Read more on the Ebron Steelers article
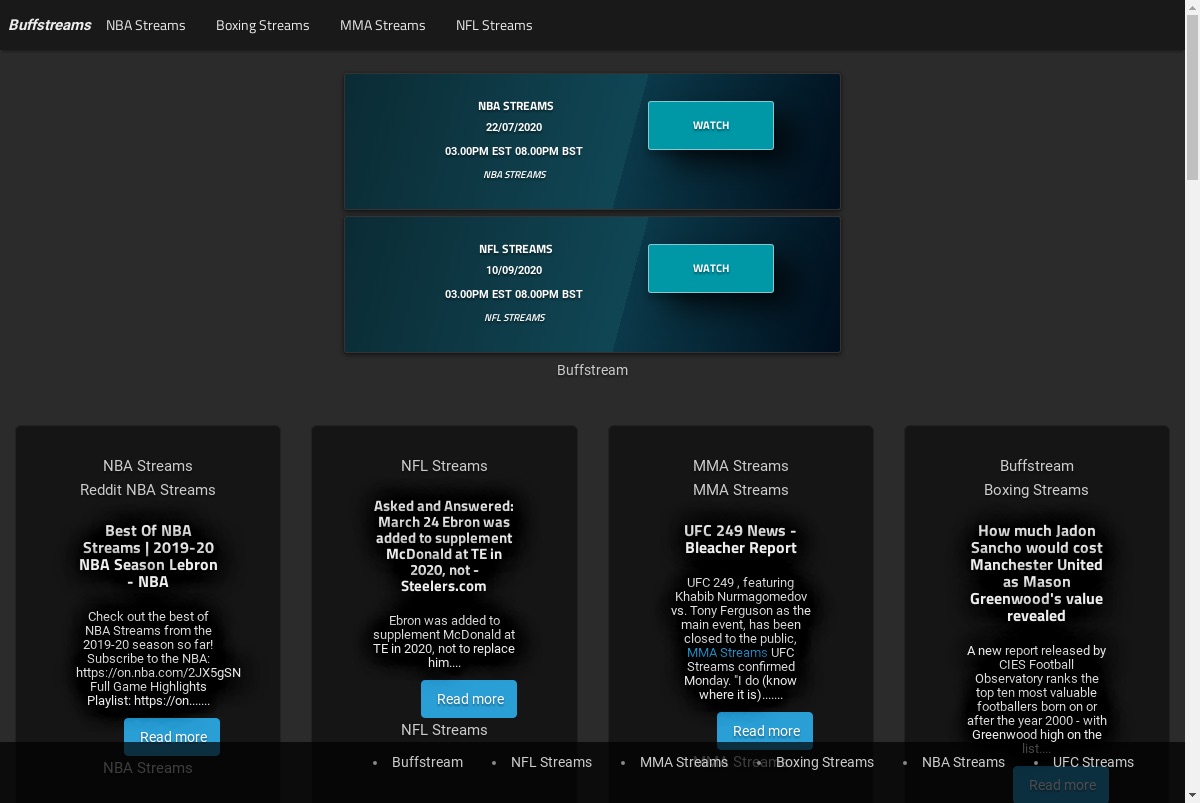Screen dimensions: 1200x803 coord(469,699)
